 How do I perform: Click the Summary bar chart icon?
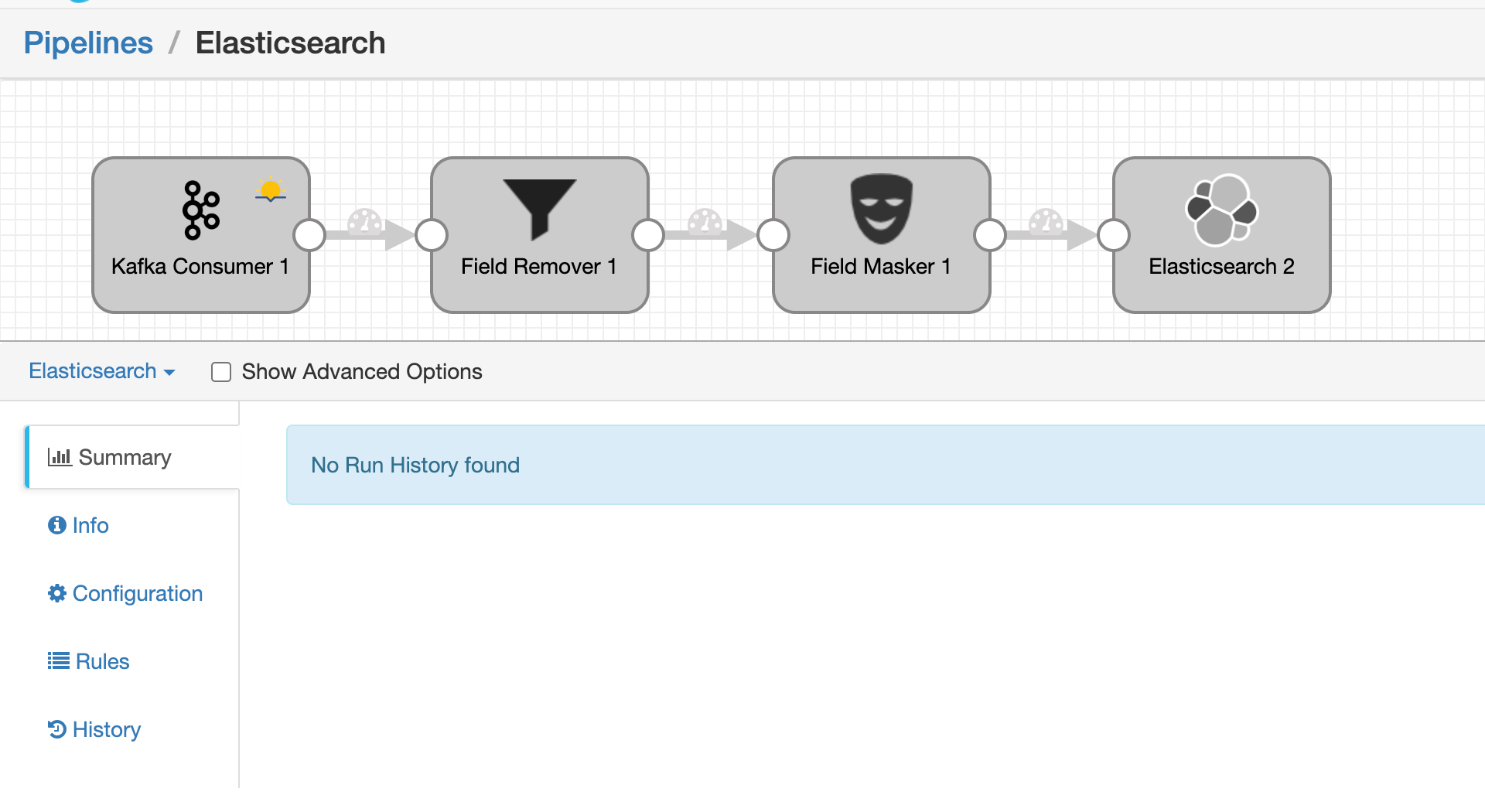coord(60,457)
